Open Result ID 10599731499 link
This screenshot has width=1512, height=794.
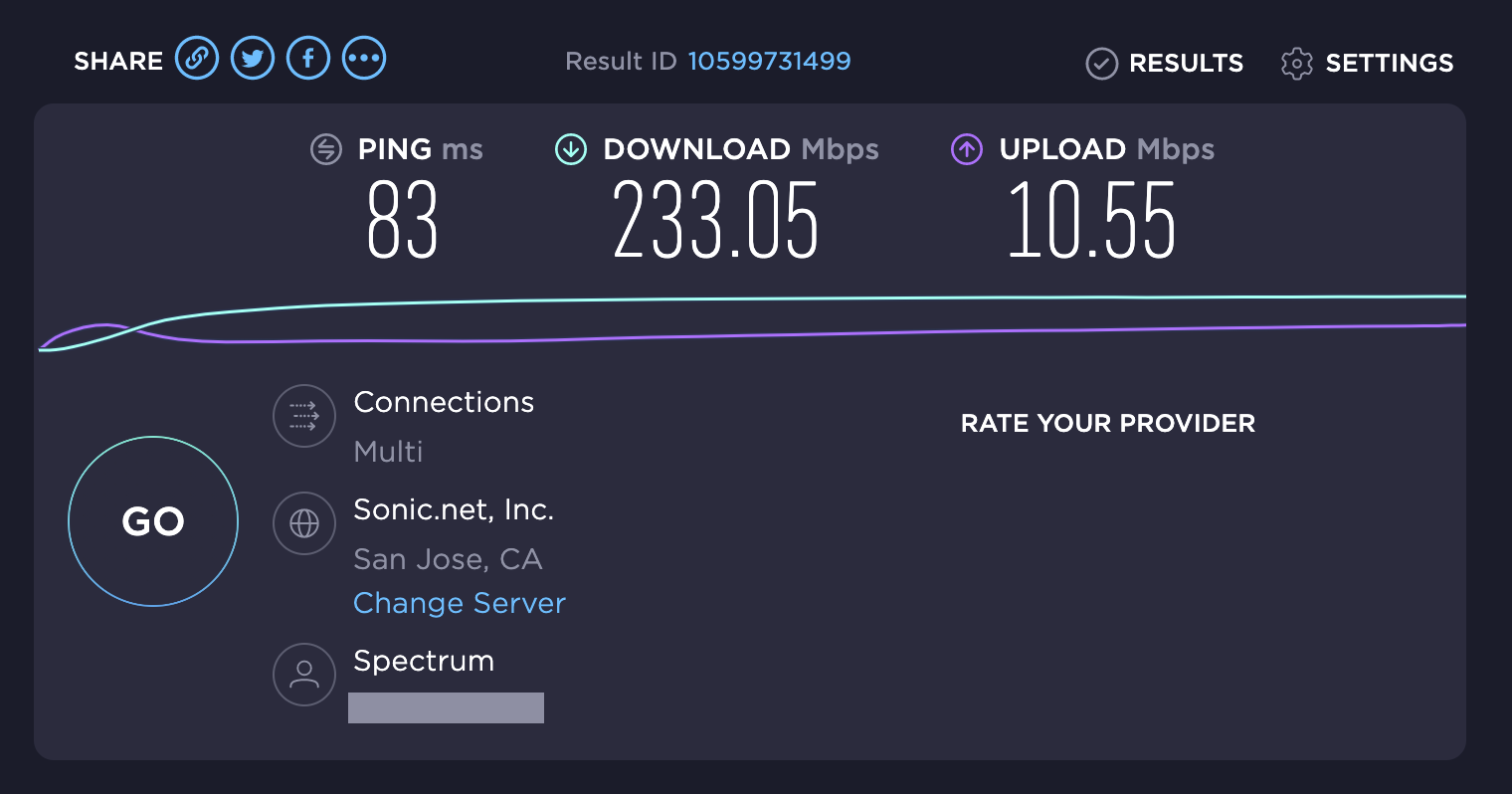pyautogui.click(x=769, y=61)
